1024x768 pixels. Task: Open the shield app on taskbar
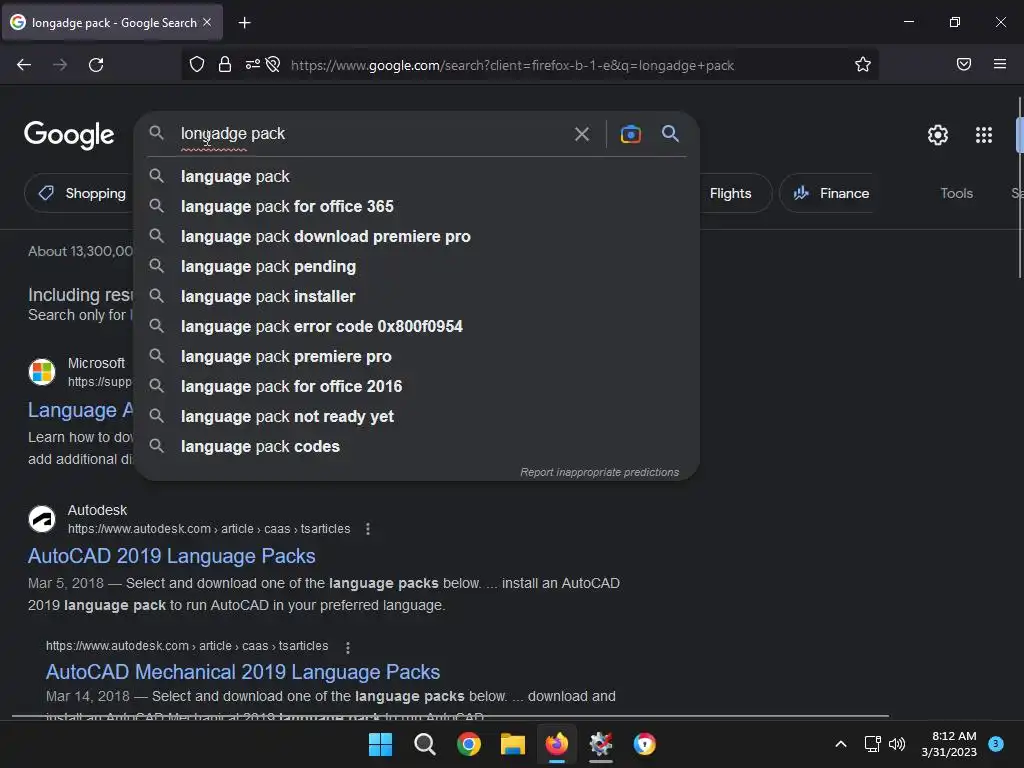click(645, 744)
